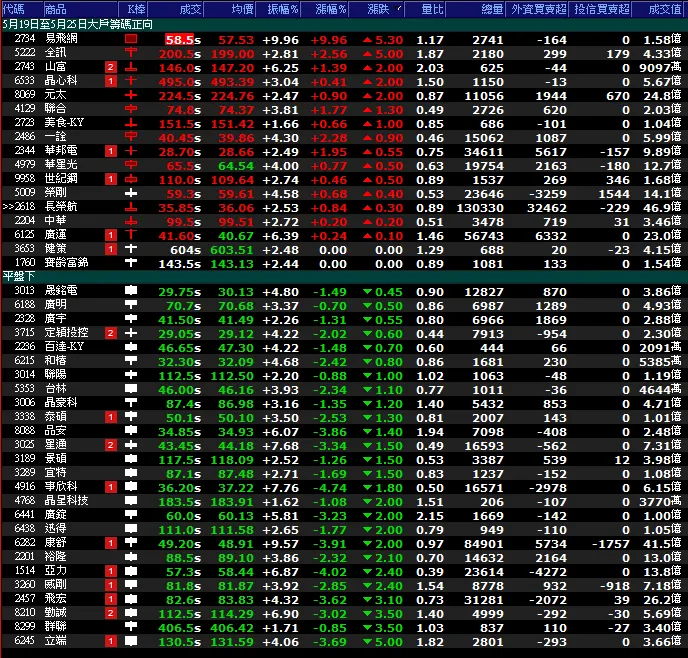Sort by the 外資買賣超 column header

pos(538,9)
